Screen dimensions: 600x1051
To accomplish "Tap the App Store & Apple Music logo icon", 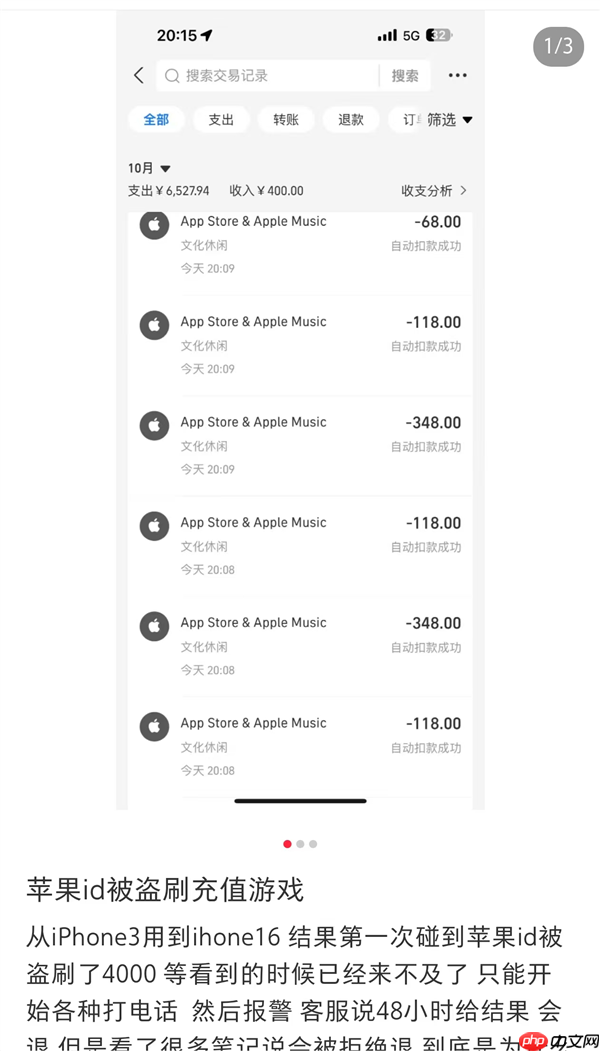I will pyautogui.click(x=153, y=225).
